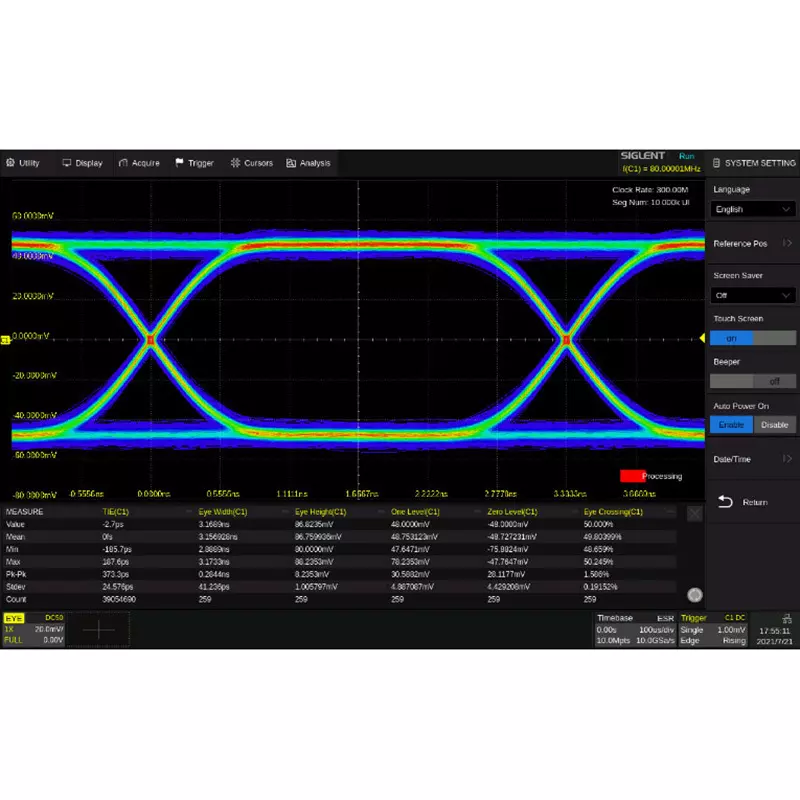The width and height of the screenshot is (800, 800).
Task: Open the Analysis menu
Action: [308, 163]
